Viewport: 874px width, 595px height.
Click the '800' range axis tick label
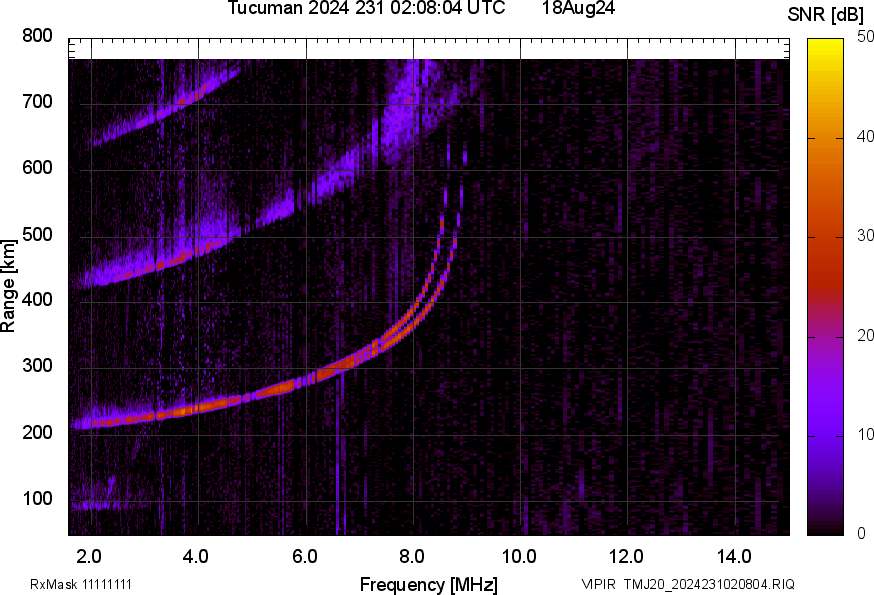pyautogui.click(x=37, y=36)
